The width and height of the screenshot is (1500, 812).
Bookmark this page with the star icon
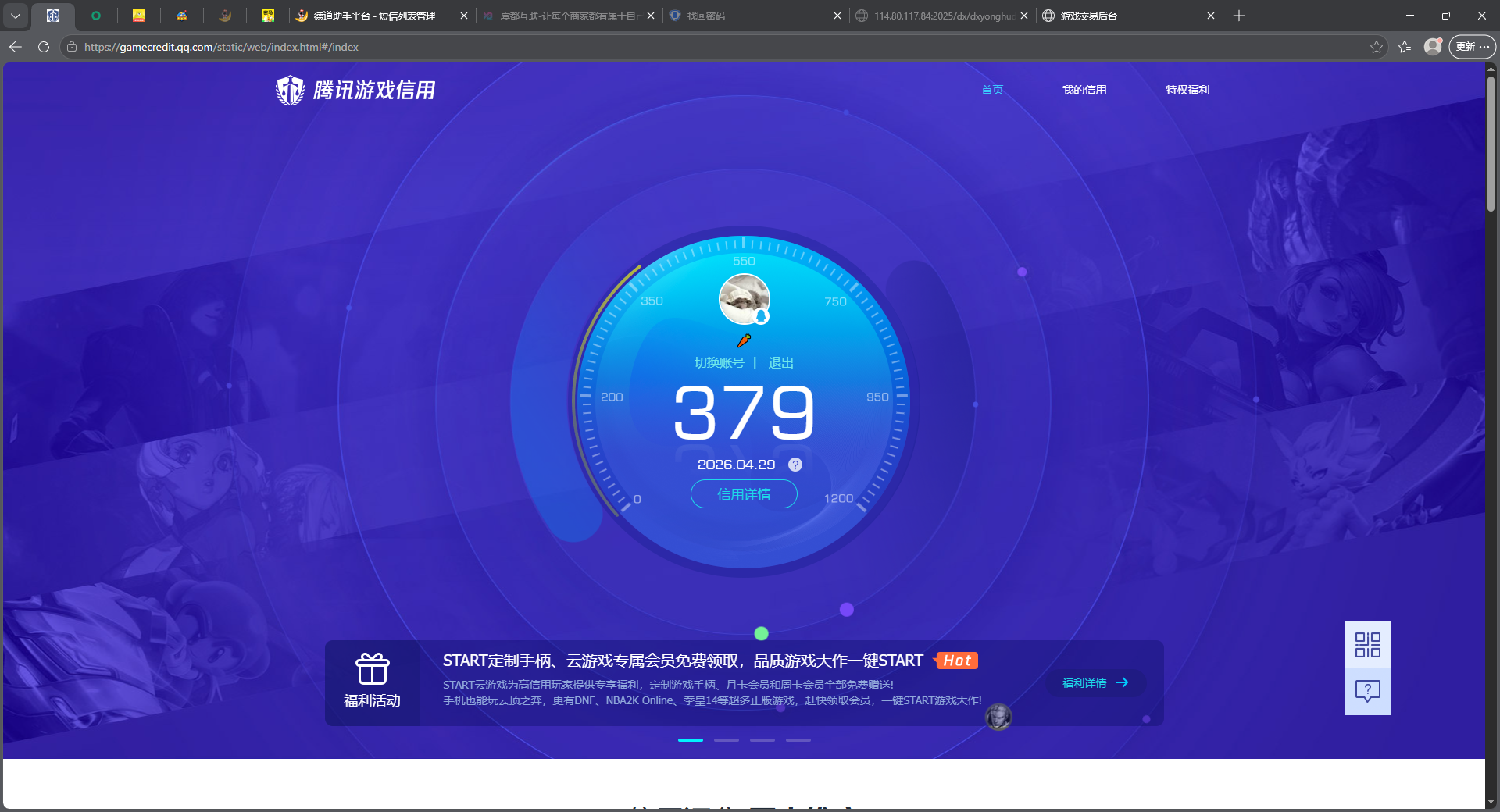(1377, 47)
